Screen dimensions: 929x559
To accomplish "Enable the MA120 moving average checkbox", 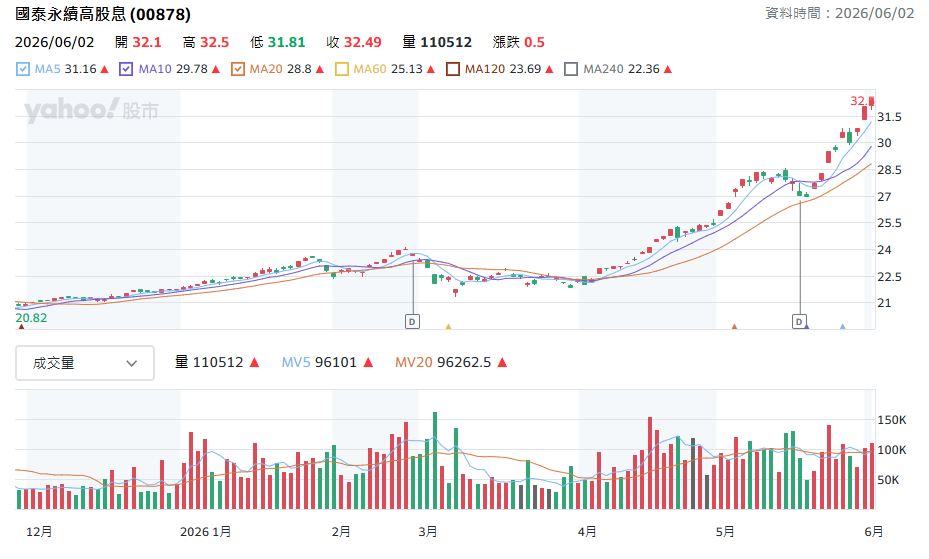I will (453, 69).
